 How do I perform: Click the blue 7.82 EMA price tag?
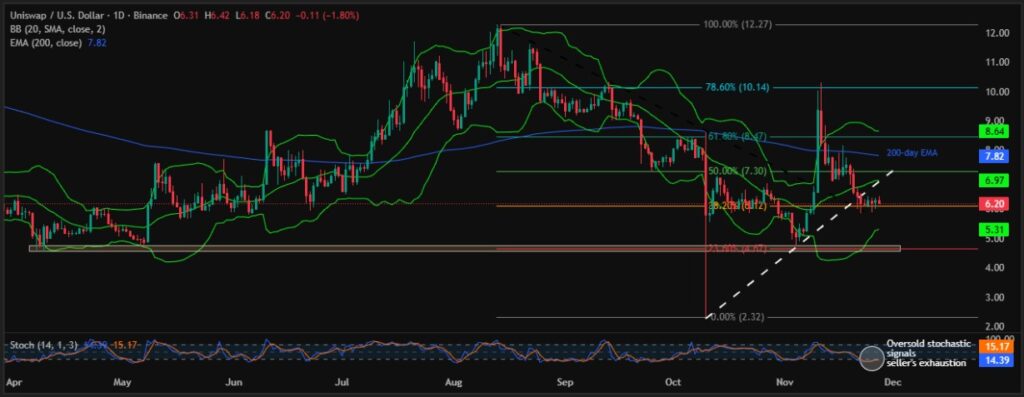(x=993, y=156)
